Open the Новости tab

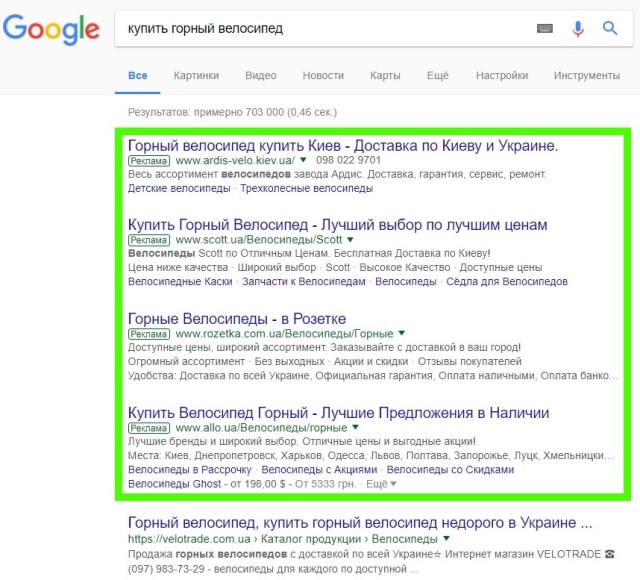click(x=323, y=76)
